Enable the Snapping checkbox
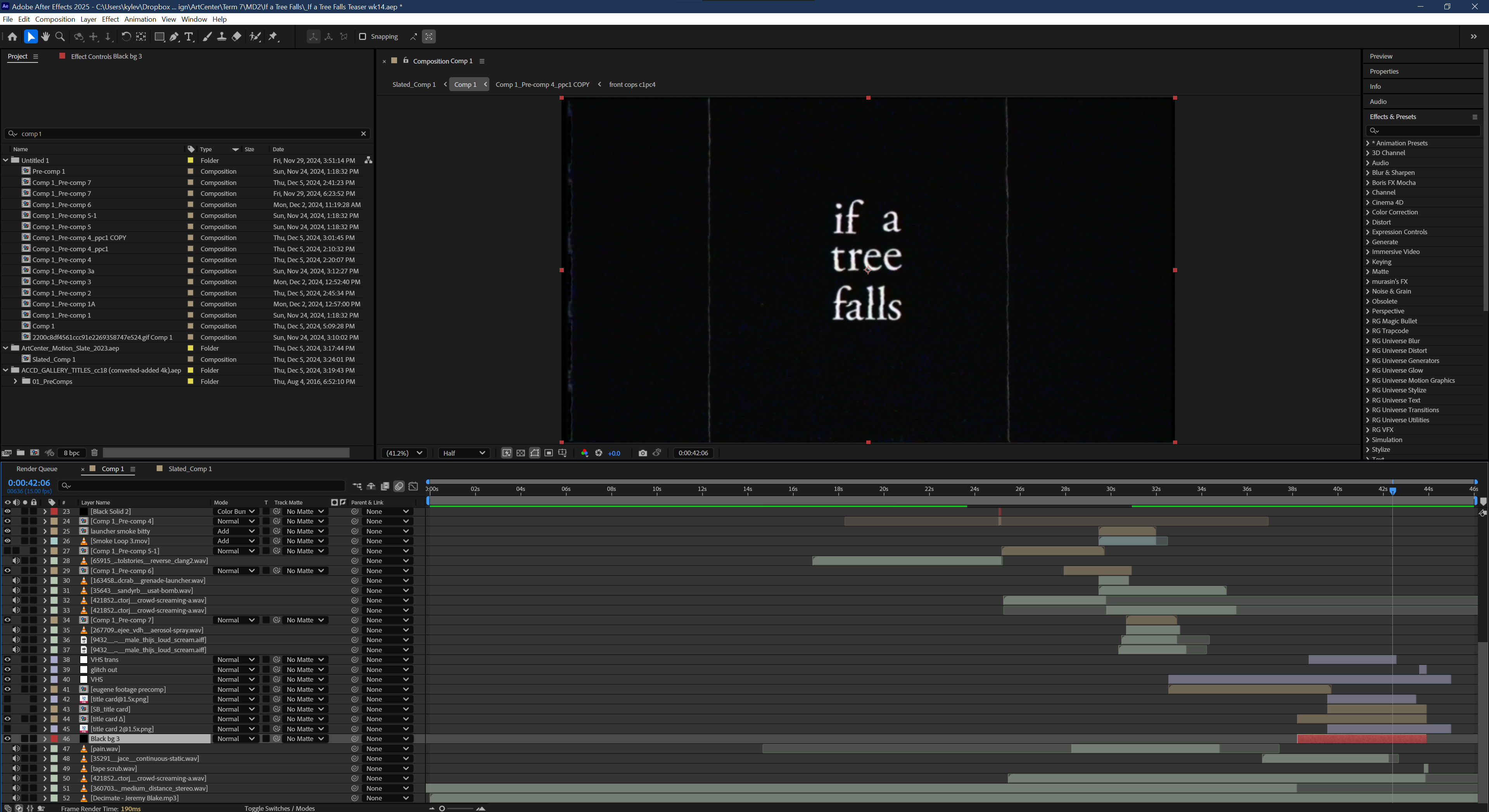The width and height of the screenshot is (1489, 812). tap(363, 36)
